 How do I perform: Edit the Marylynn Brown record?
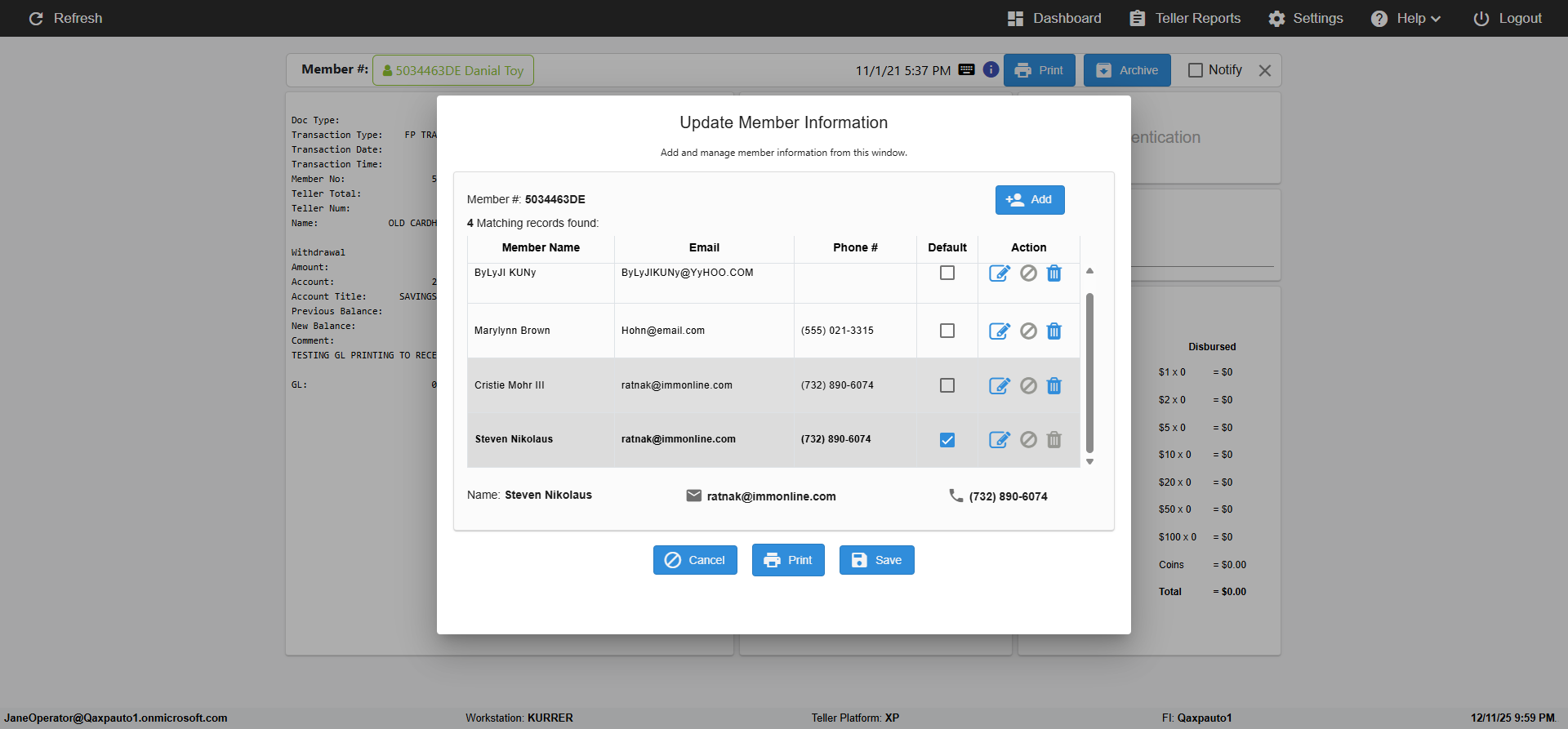pos(1000,331)
